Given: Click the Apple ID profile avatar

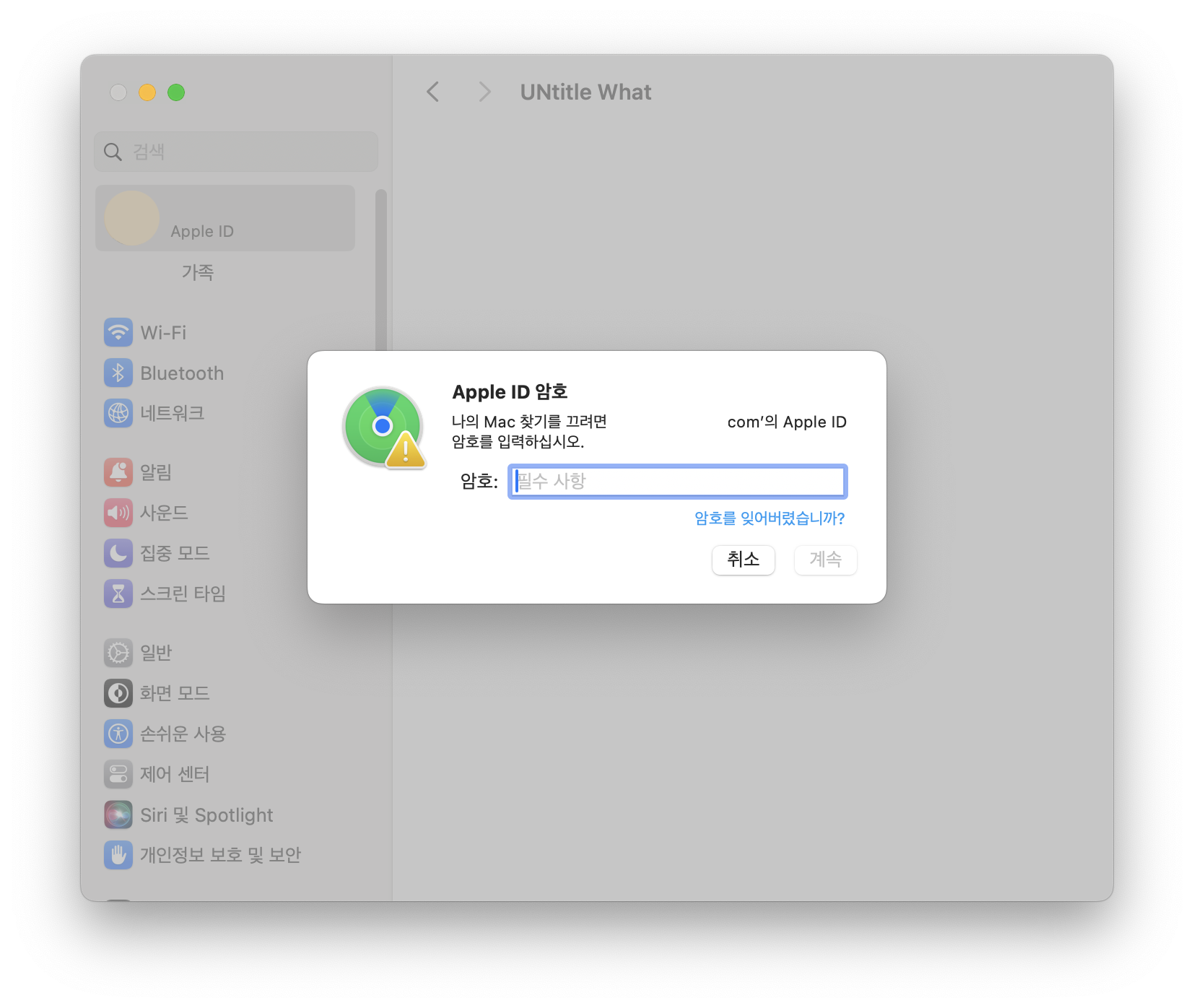Looking at the screenshot, I should pyautogui.click(x=132, y=218).
